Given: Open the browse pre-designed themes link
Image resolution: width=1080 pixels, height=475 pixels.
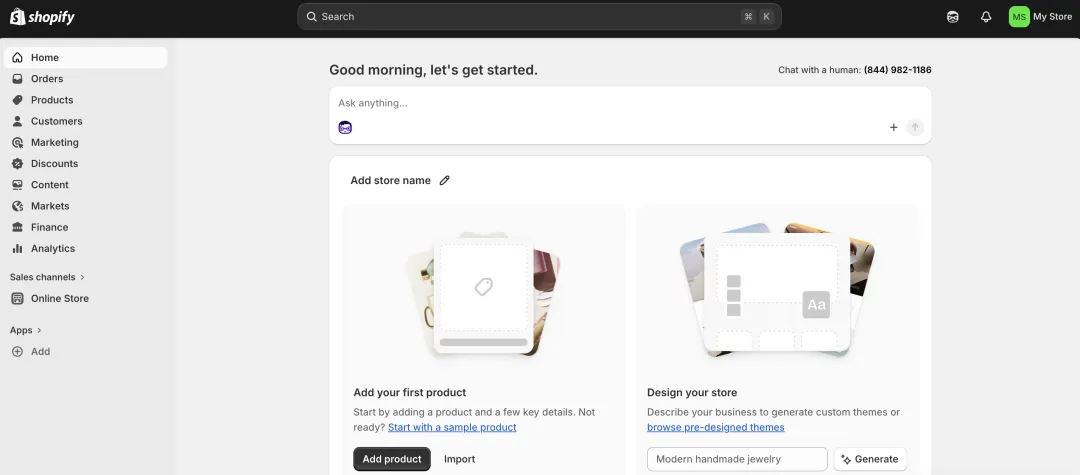Looking at the screenshot, I should 715,427.
